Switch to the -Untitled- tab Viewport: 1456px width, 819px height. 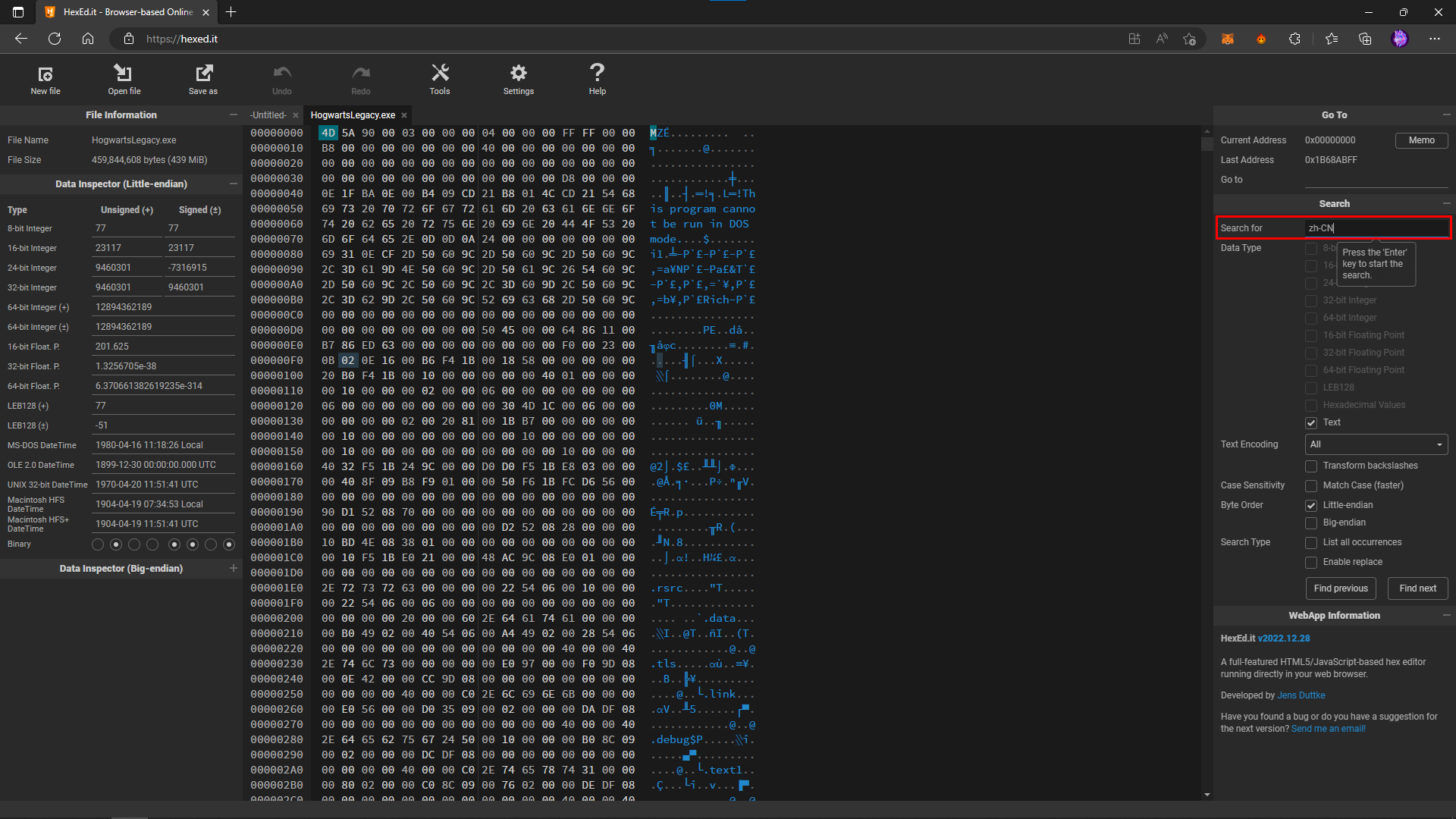pos(269,115)
